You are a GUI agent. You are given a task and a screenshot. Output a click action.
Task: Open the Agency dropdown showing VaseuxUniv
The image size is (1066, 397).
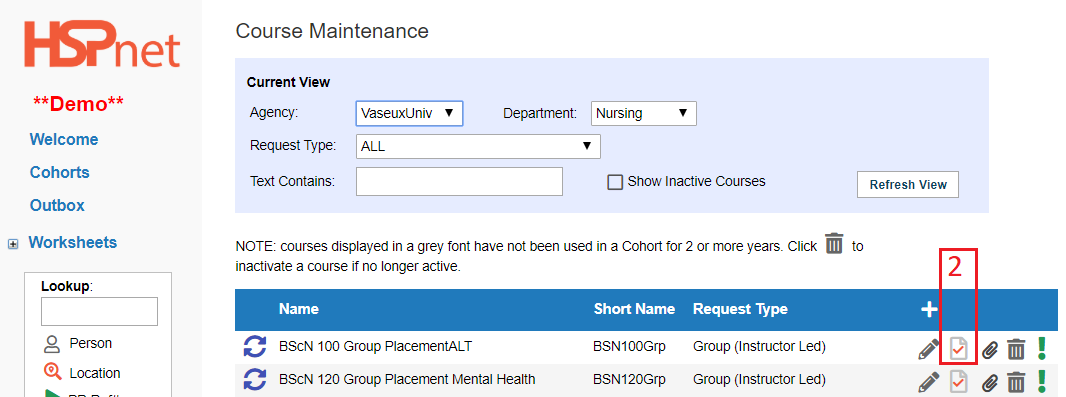tap(409, 114)
